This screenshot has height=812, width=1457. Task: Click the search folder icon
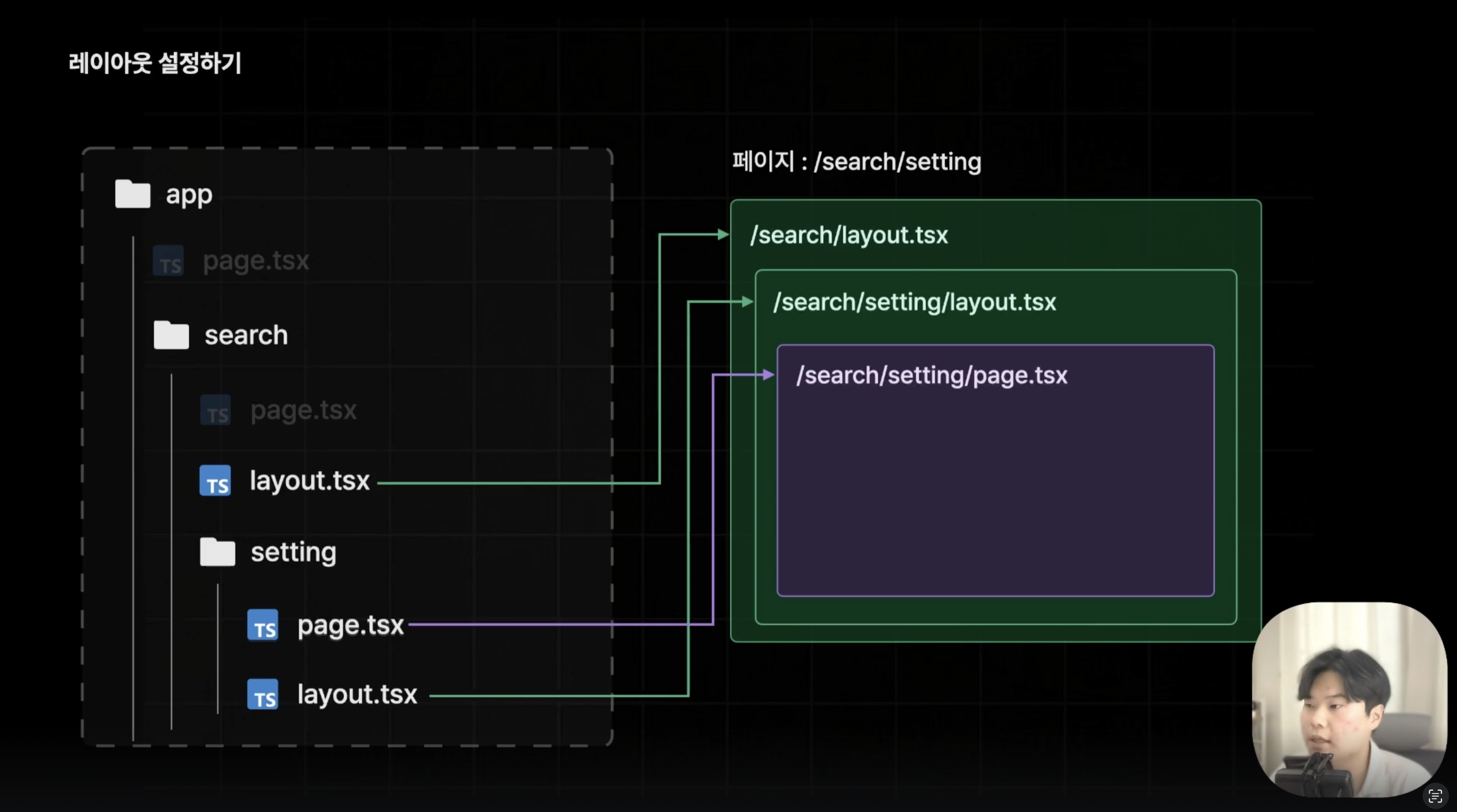tap(172, 335)
